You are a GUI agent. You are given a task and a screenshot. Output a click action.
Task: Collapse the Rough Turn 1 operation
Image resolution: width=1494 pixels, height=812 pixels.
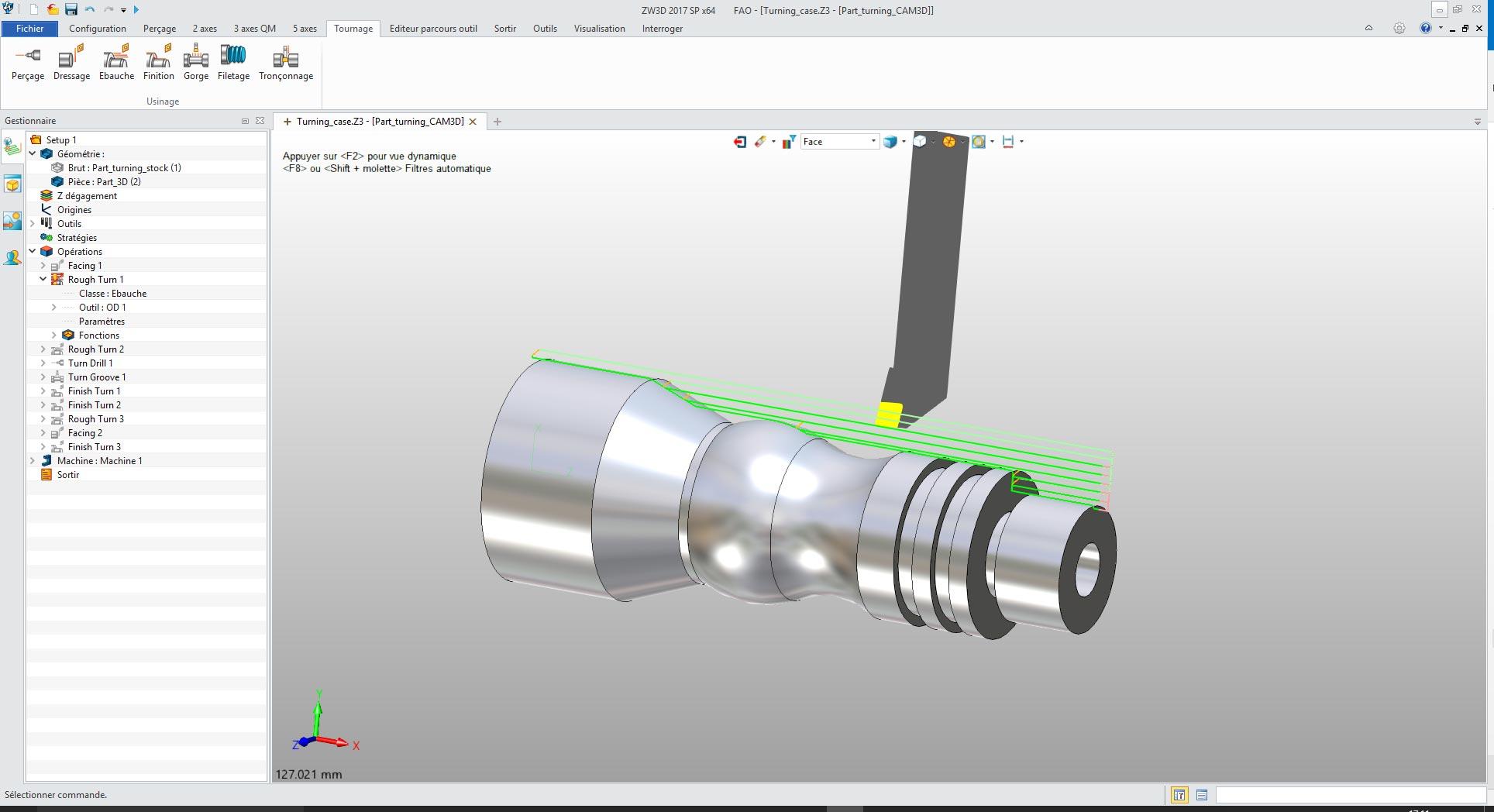point(43,280)
